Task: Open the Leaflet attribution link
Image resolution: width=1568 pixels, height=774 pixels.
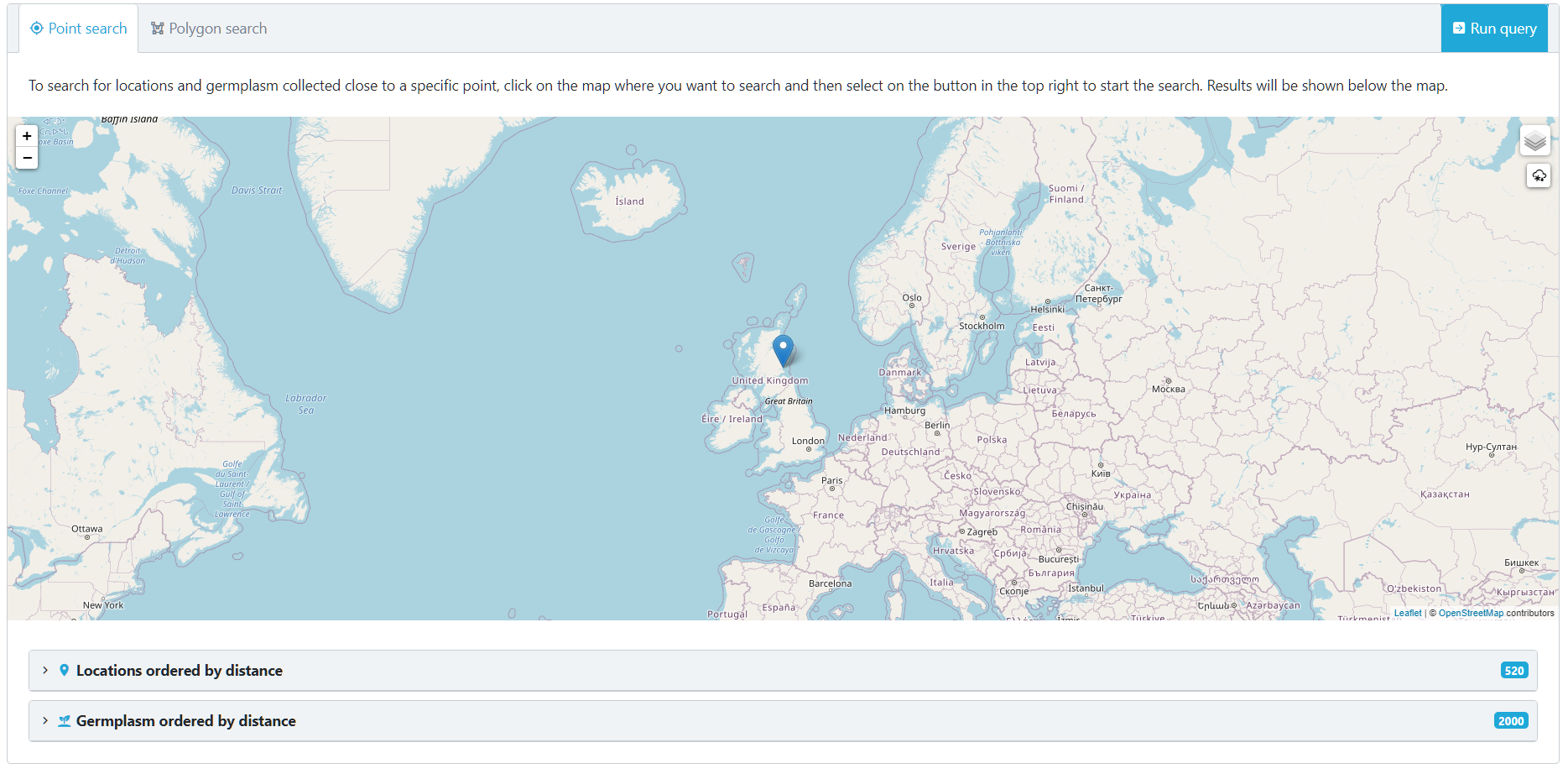Action: (1407, 614)
